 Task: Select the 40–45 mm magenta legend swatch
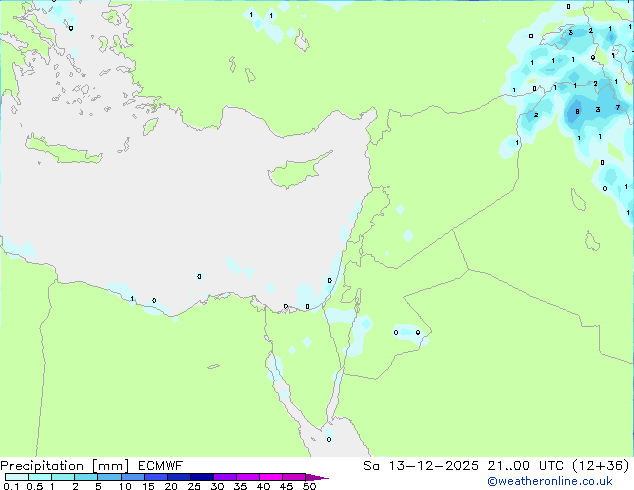tap(271, 477)
